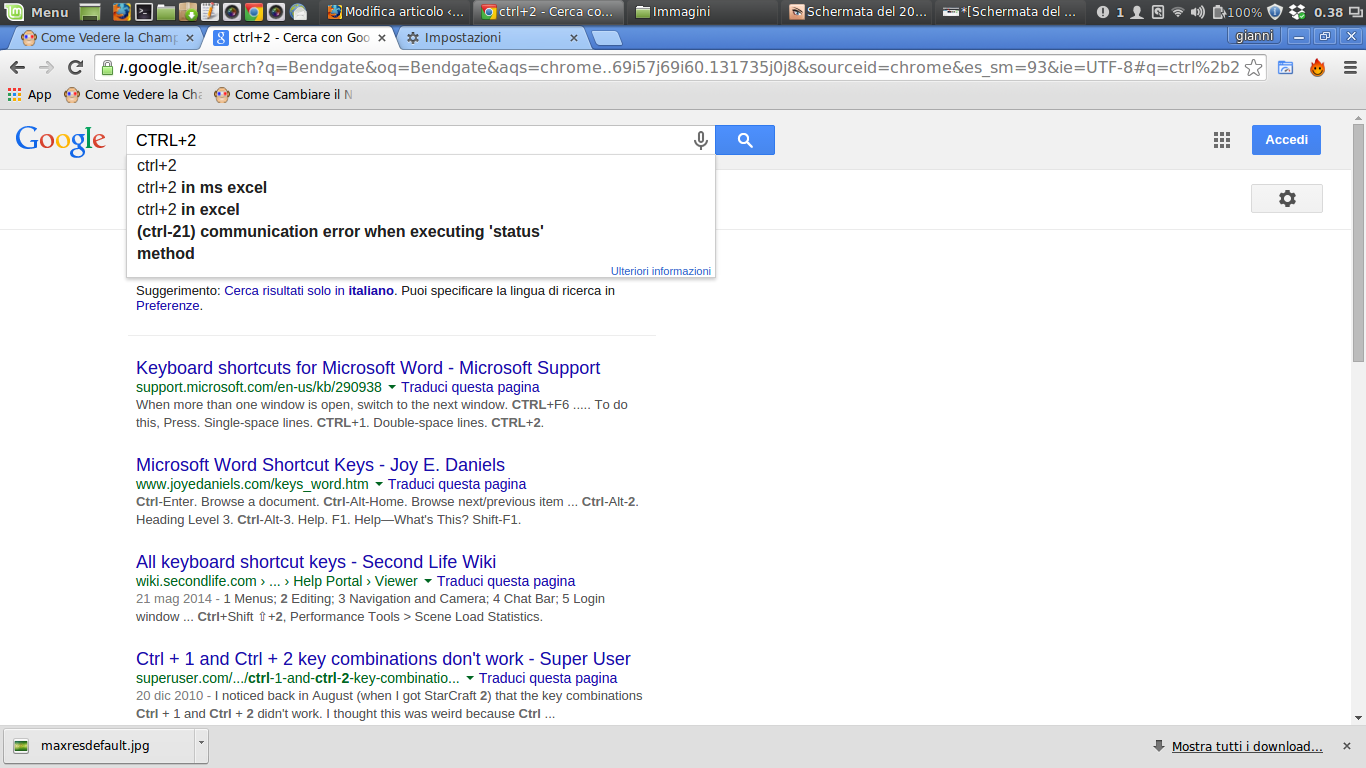Viewport: 1366px width, 768px height.
Task: Expand dropdown arrow next to joyedaniels.com URL
Action: [x=379, y=484]
